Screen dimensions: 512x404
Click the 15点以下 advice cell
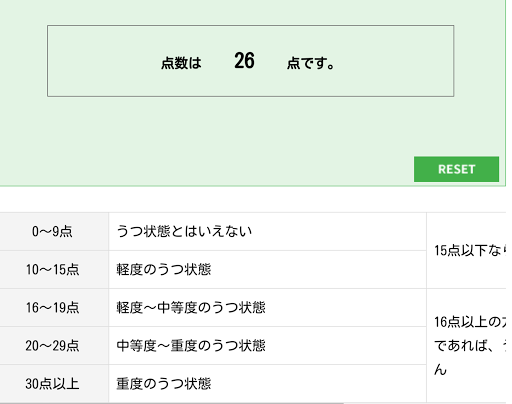(466, 250)
